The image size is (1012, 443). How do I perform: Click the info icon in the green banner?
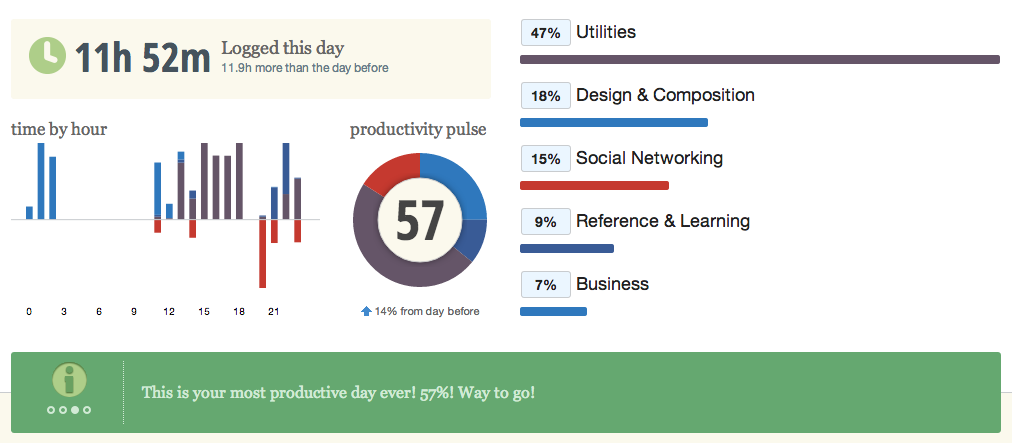tap(69, 379)
